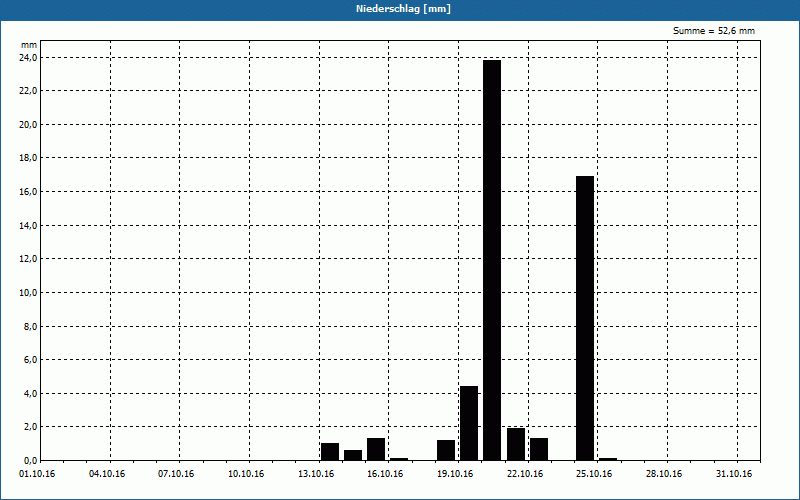
Task: Click the 0.6 mm bar after 13.10.16 bar
Action: (353, 455)
